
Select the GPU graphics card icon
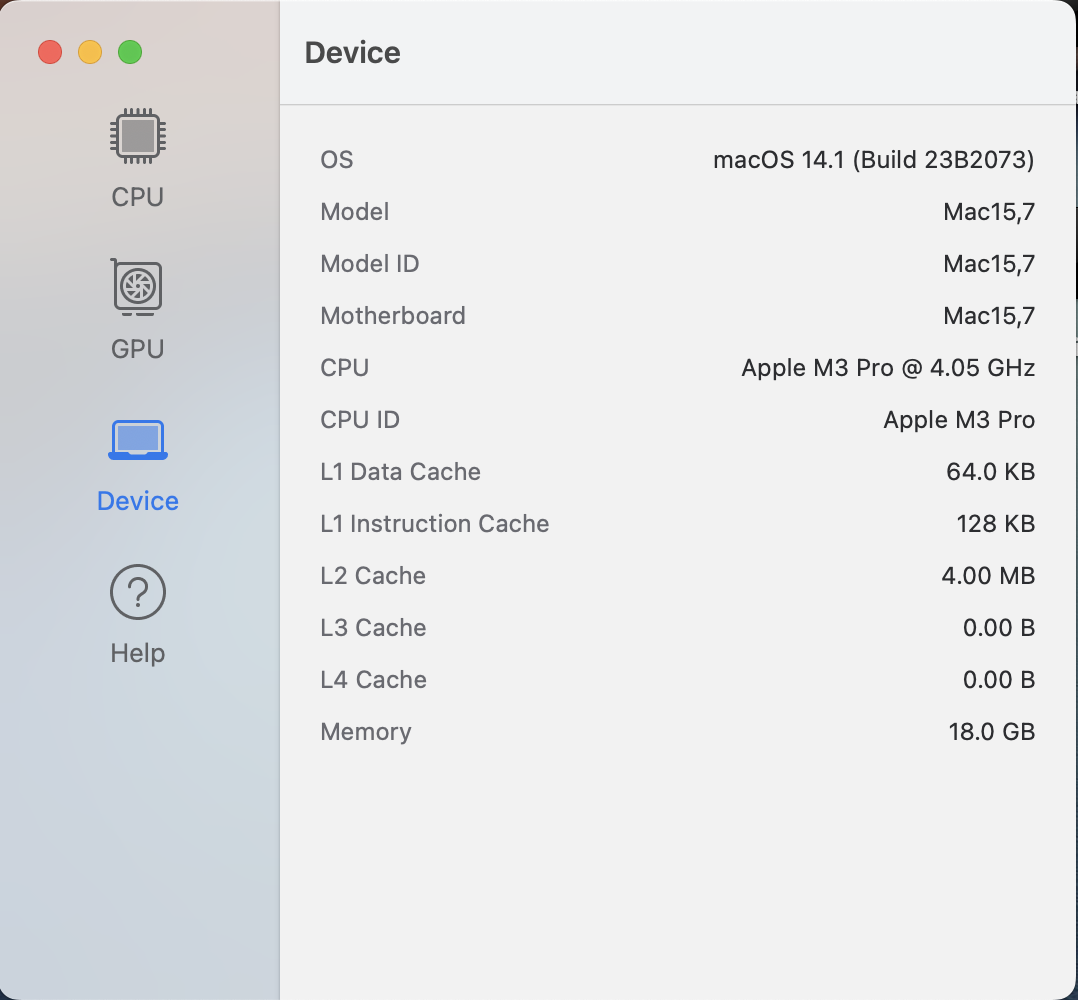click(137, 288)
